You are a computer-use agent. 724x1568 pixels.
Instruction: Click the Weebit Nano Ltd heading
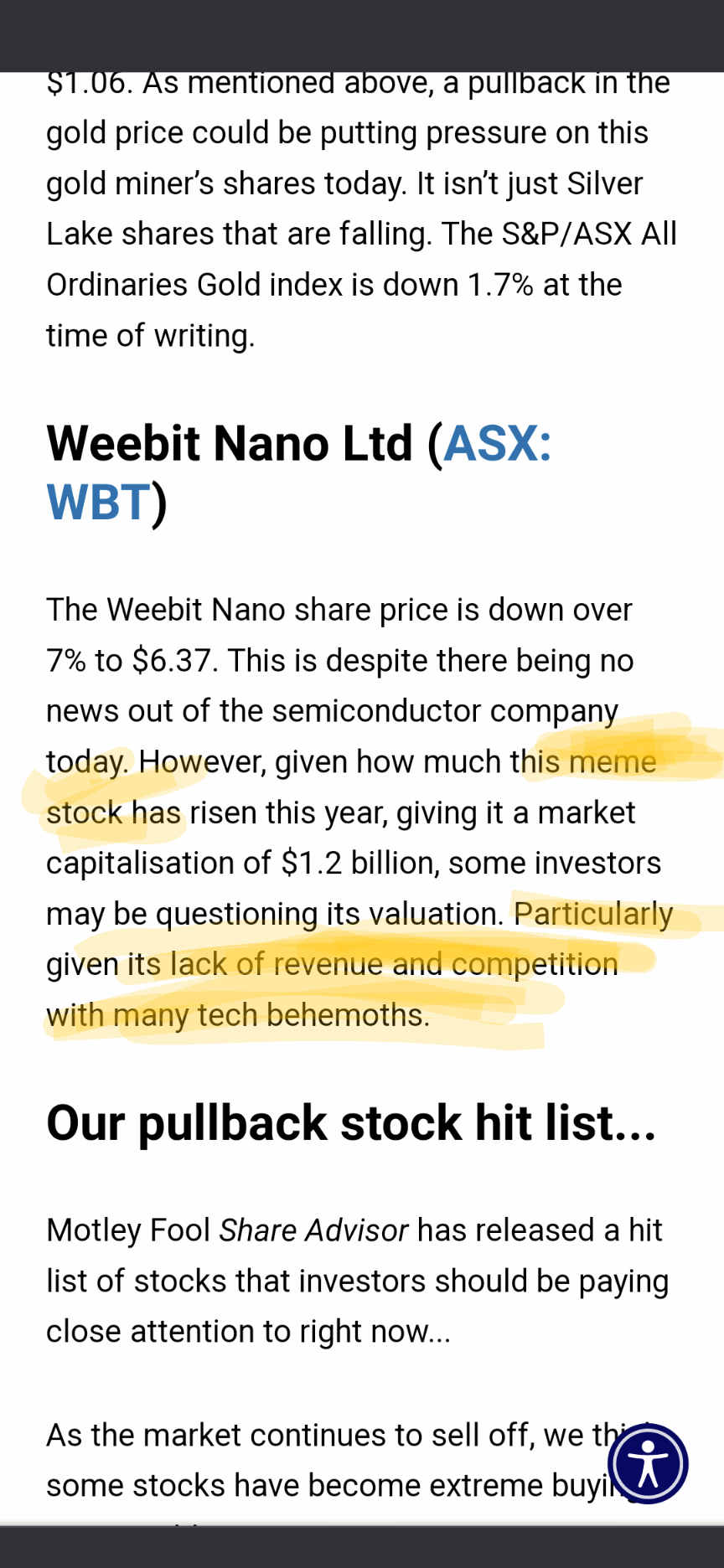tap(230, 444)
